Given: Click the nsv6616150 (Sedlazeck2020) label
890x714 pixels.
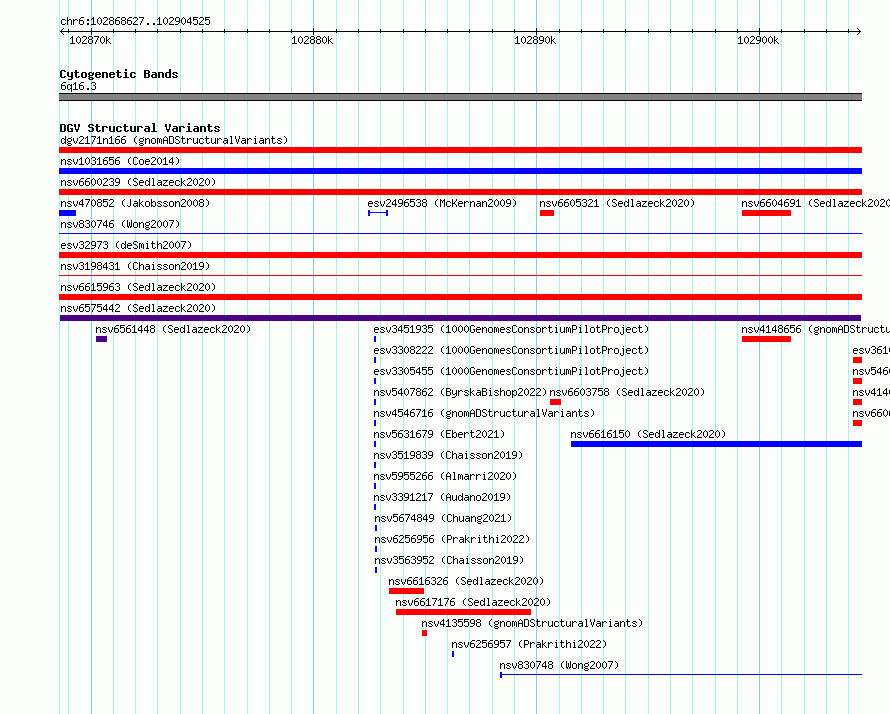Looking at the screenshot, I should click(x=648, y=434).
